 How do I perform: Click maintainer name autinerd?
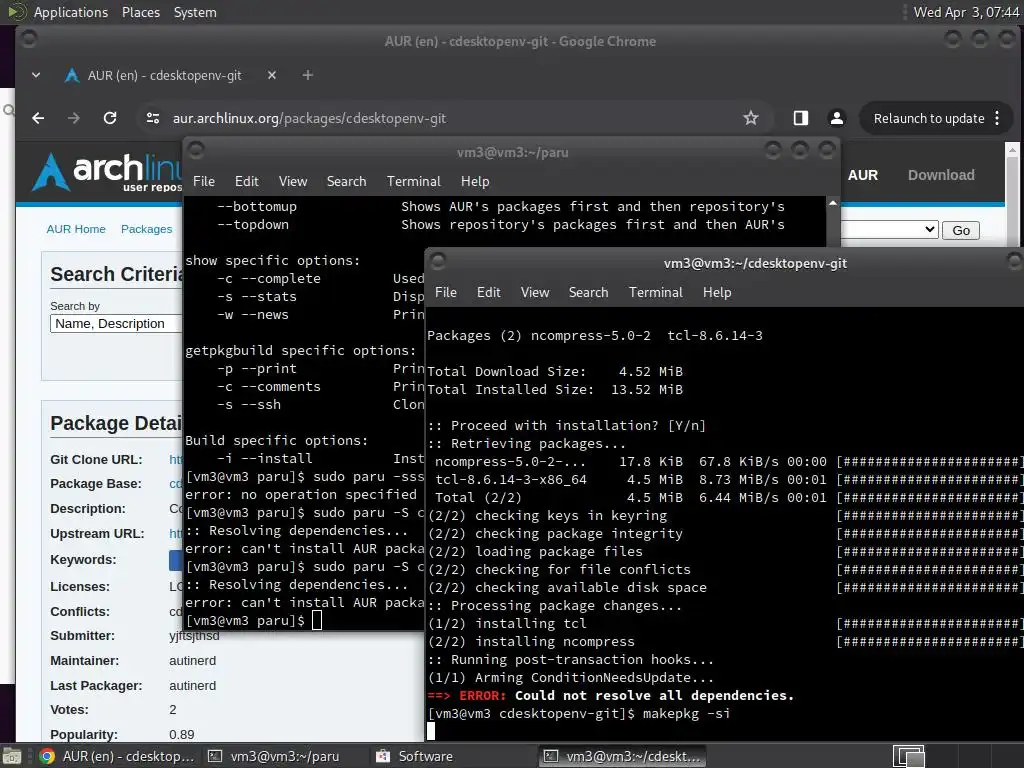coord(192,661)
